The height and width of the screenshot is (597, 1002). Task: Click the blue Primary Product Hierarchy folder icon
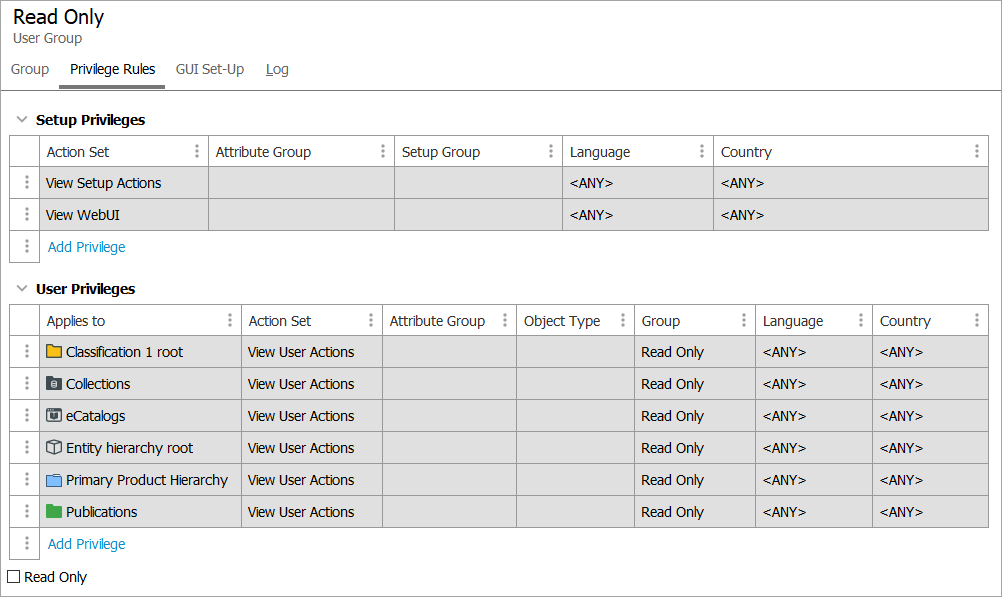[54, 480]
